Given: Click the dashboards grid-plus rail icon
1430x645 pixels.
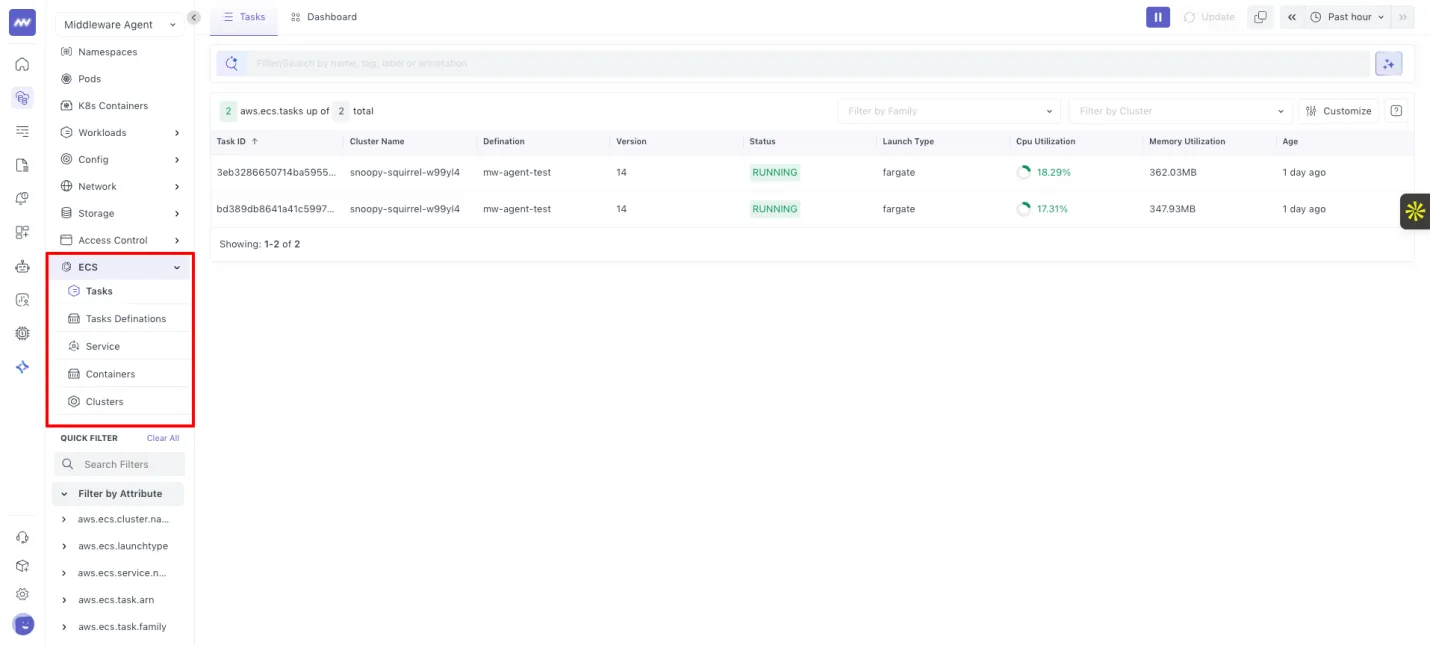Looking at the screenshot, I should point(22,232).
